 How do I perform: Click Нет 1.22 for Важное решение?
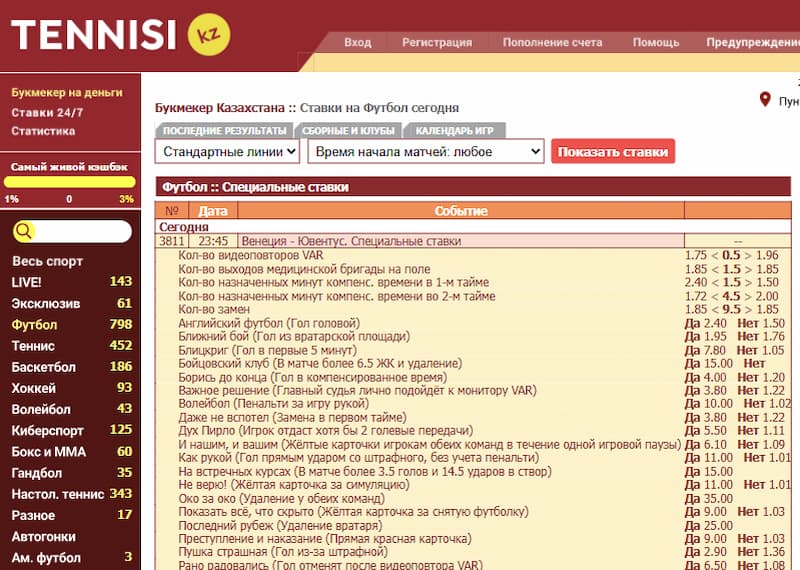pos(761,390)
